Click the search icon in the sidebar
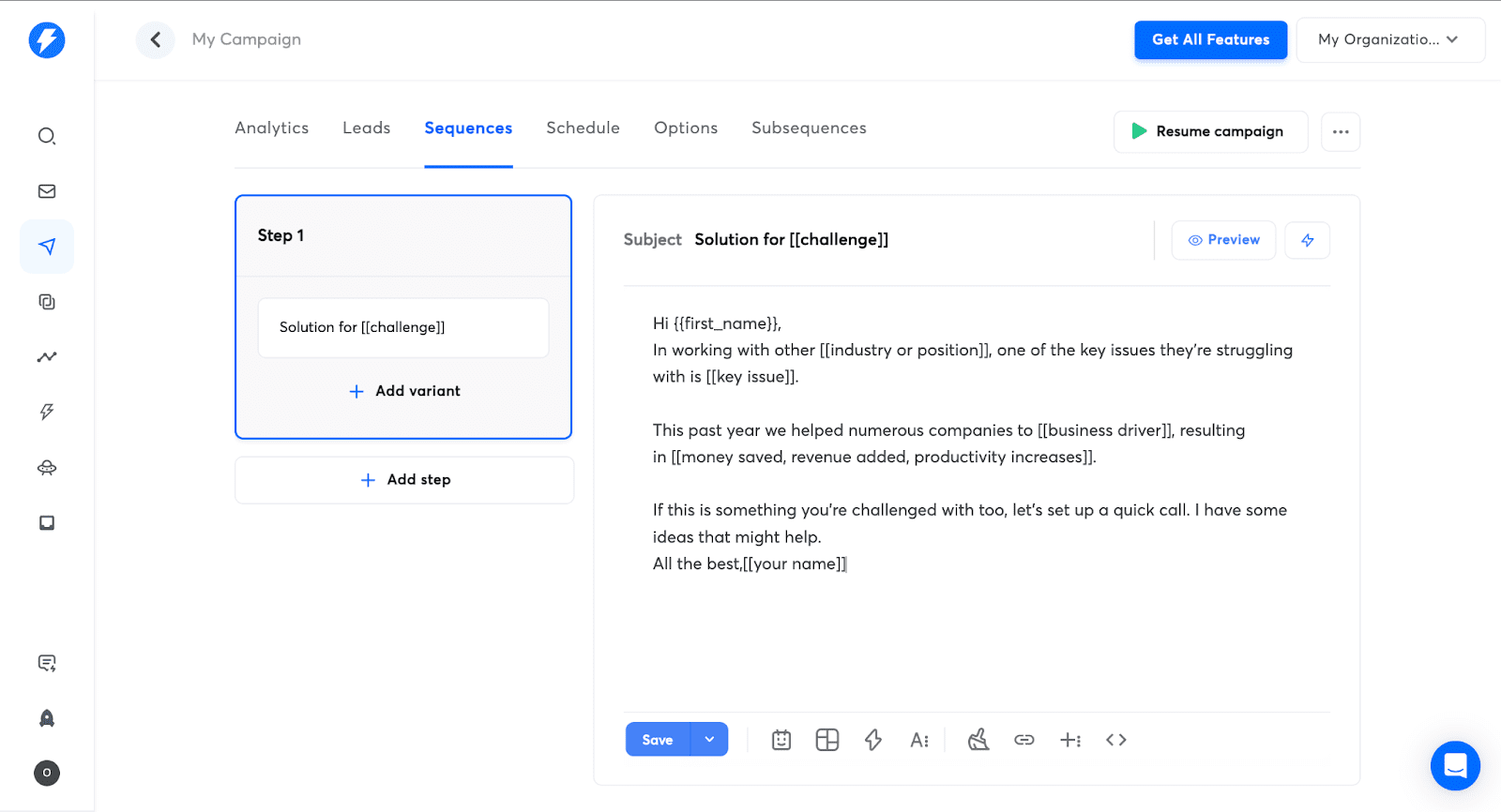Viewport: 1501px width, 812px height. point(47,137)
